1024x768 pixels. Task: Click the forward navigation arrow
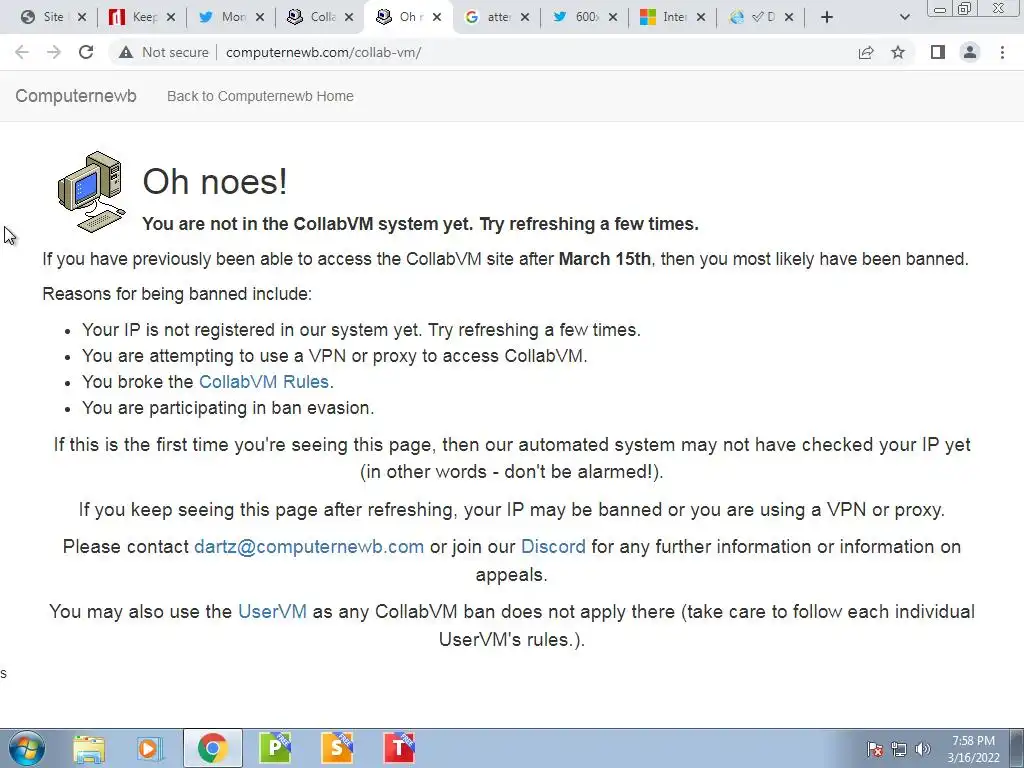54,52
